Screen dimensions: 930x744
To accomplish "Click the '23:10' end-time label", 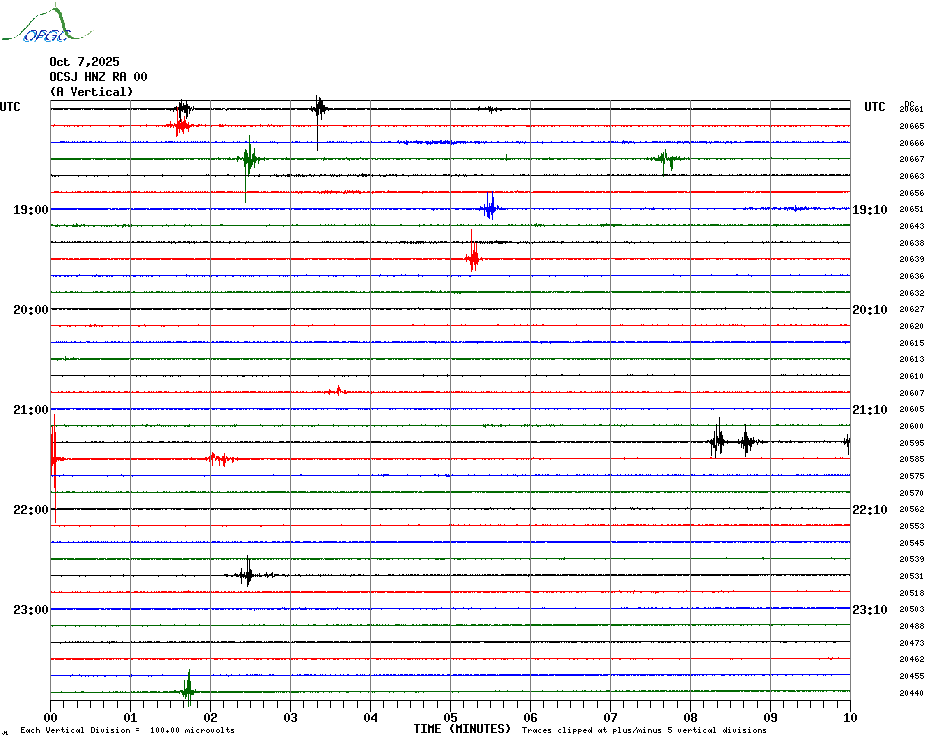I will pyautogui.click(x=870, y=609).
